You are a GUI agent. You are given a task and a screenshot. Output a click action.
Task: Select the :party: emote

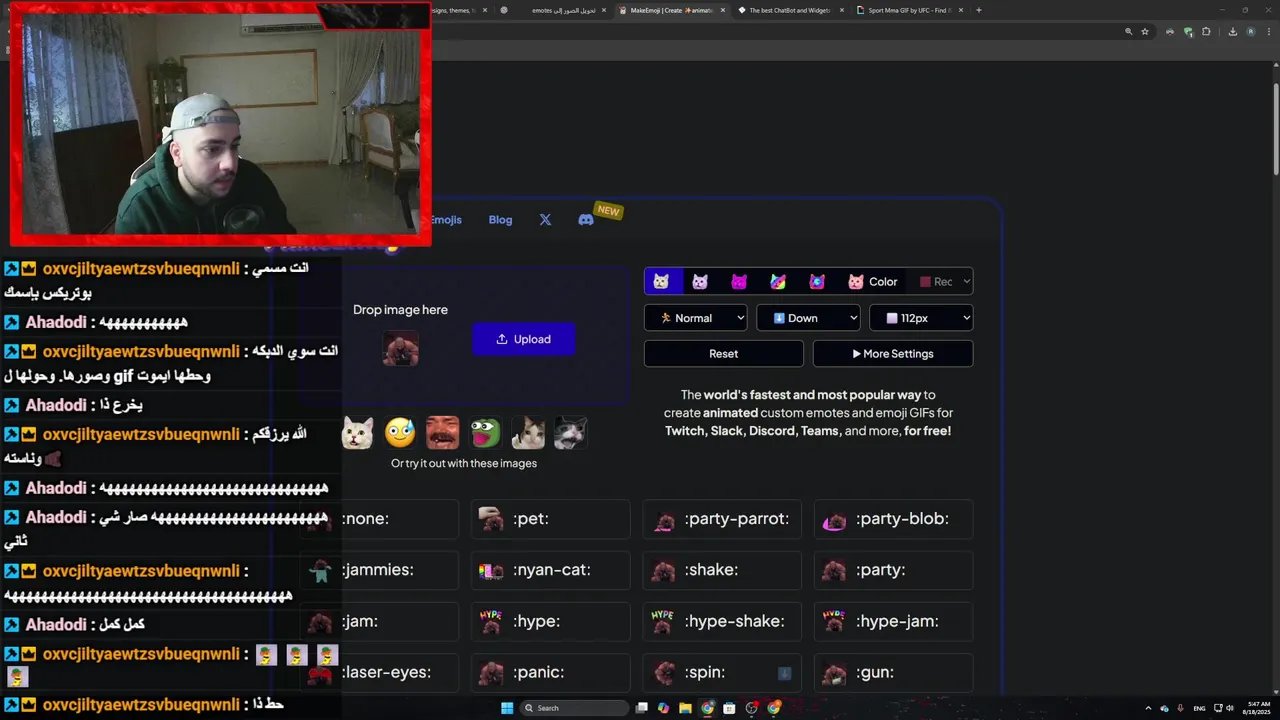[x=893, y=570]
